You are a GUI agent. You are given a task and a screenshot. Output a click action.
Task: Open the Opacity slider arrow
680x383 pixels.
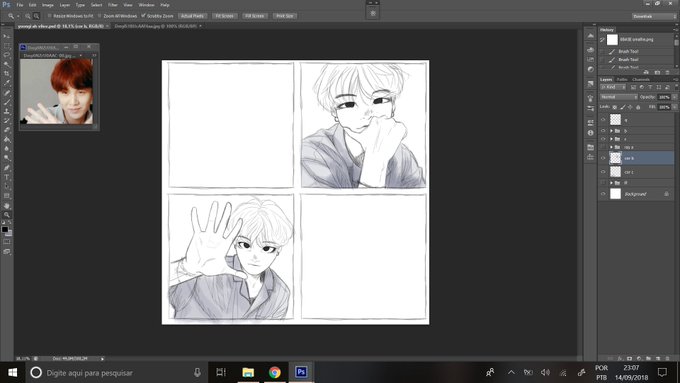(x=674, y=97)
